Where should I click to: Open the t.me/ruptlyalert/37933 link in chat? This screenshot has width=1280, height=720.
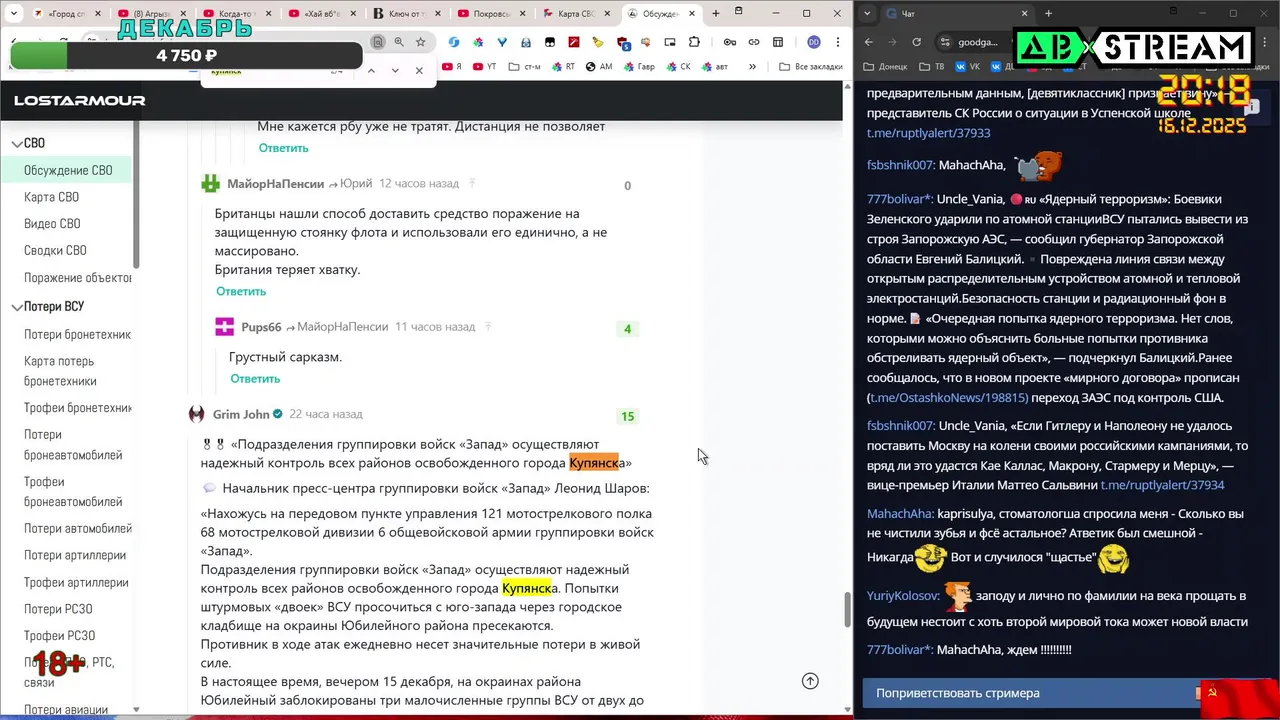(x=928, y=133)
